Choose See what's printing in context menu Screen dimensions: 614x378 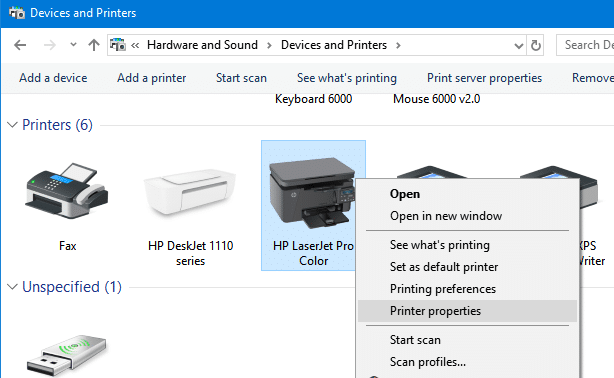(468, 245)
